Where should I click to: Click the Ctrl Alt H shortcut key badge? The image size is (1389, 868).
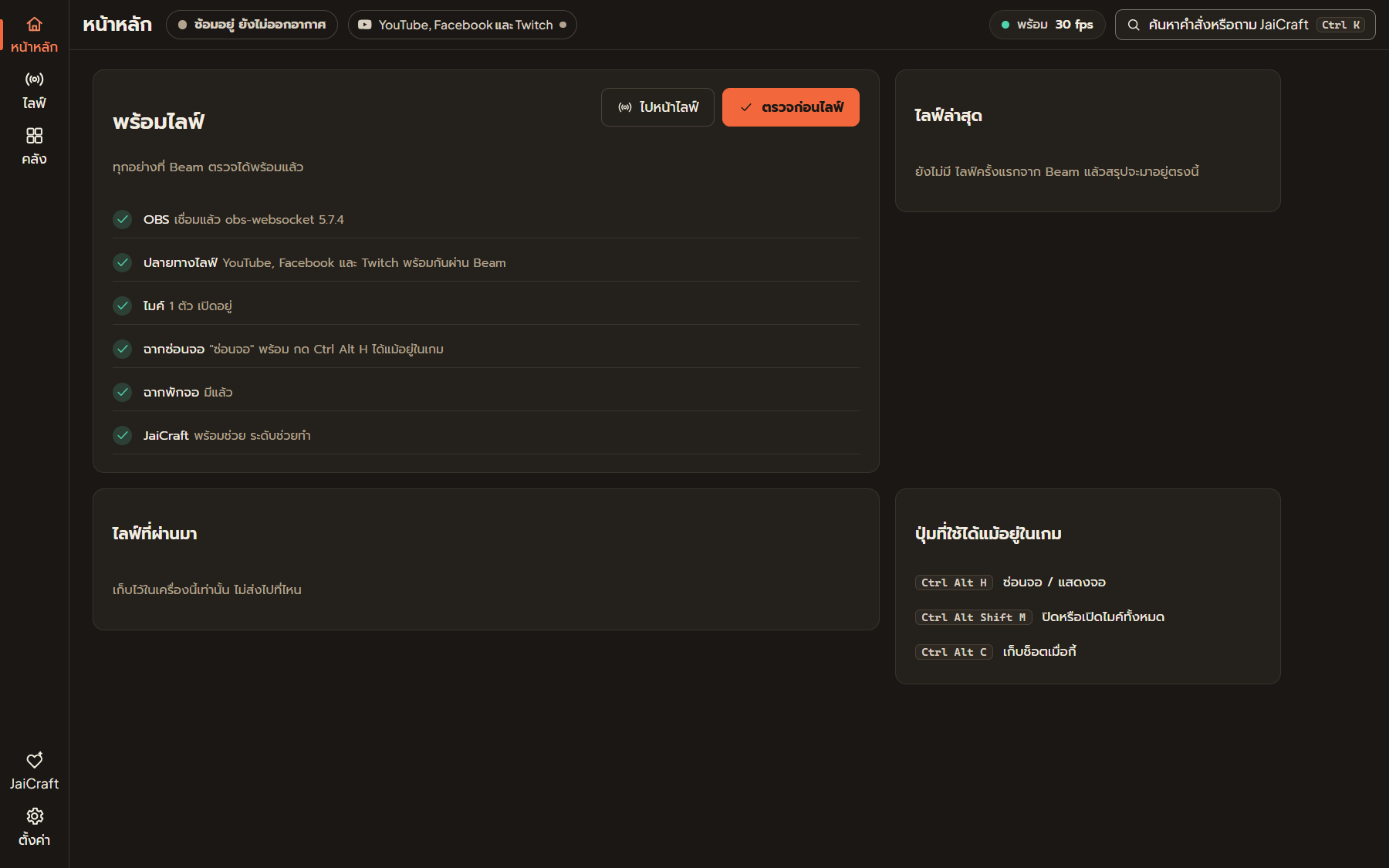954,583
